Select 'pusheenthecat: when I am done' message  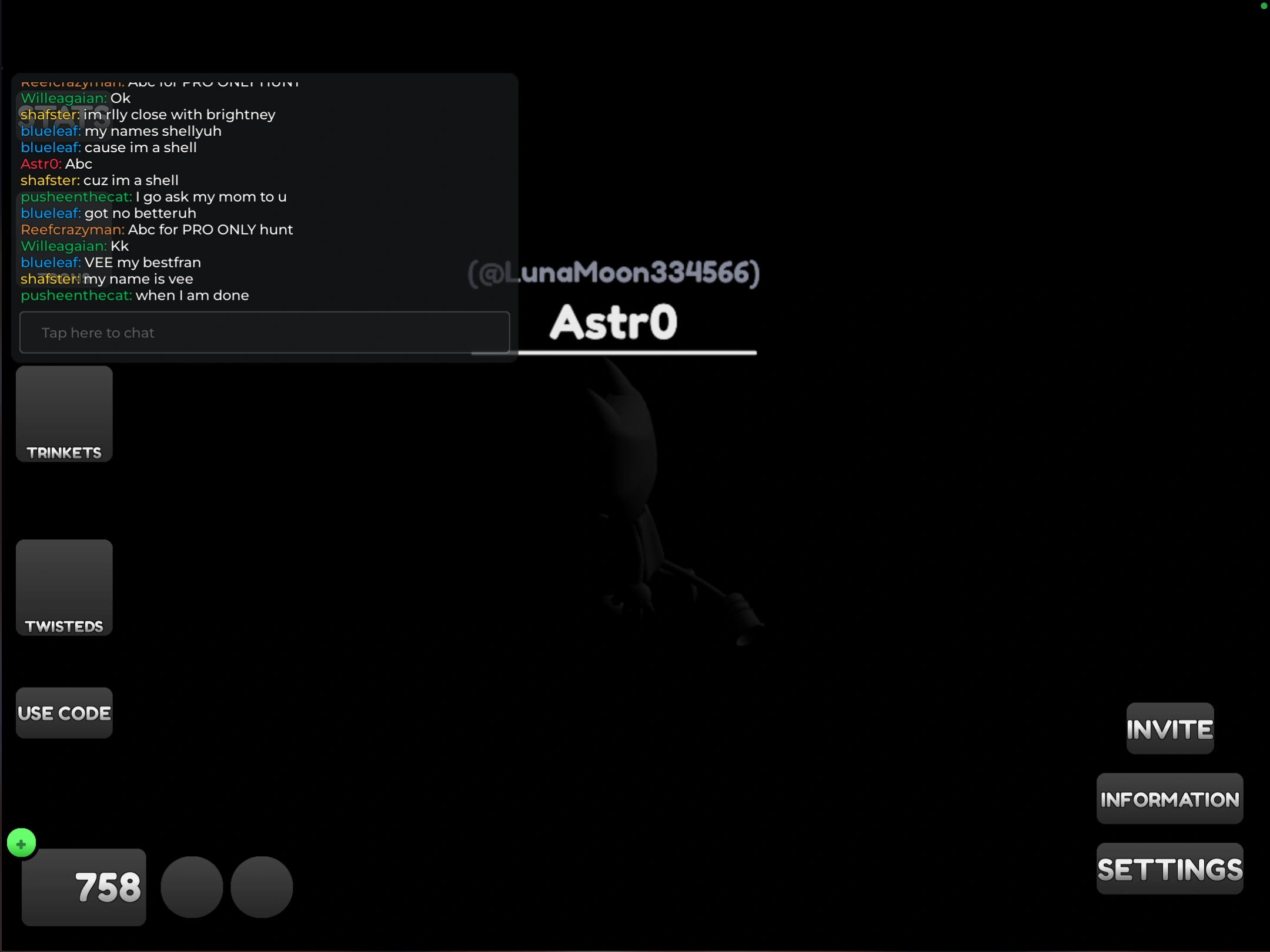(135, 296)
